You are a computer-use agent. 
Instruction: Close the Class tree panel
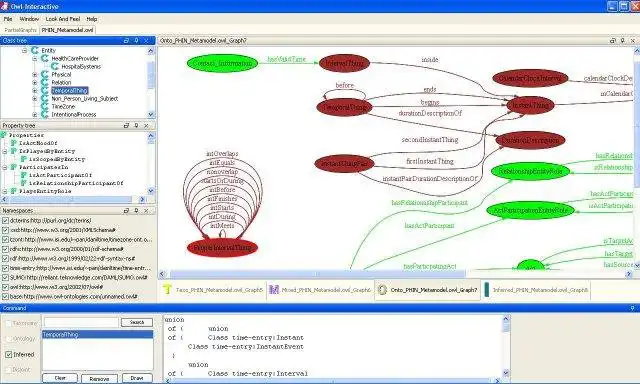click(x=146, y=41)
